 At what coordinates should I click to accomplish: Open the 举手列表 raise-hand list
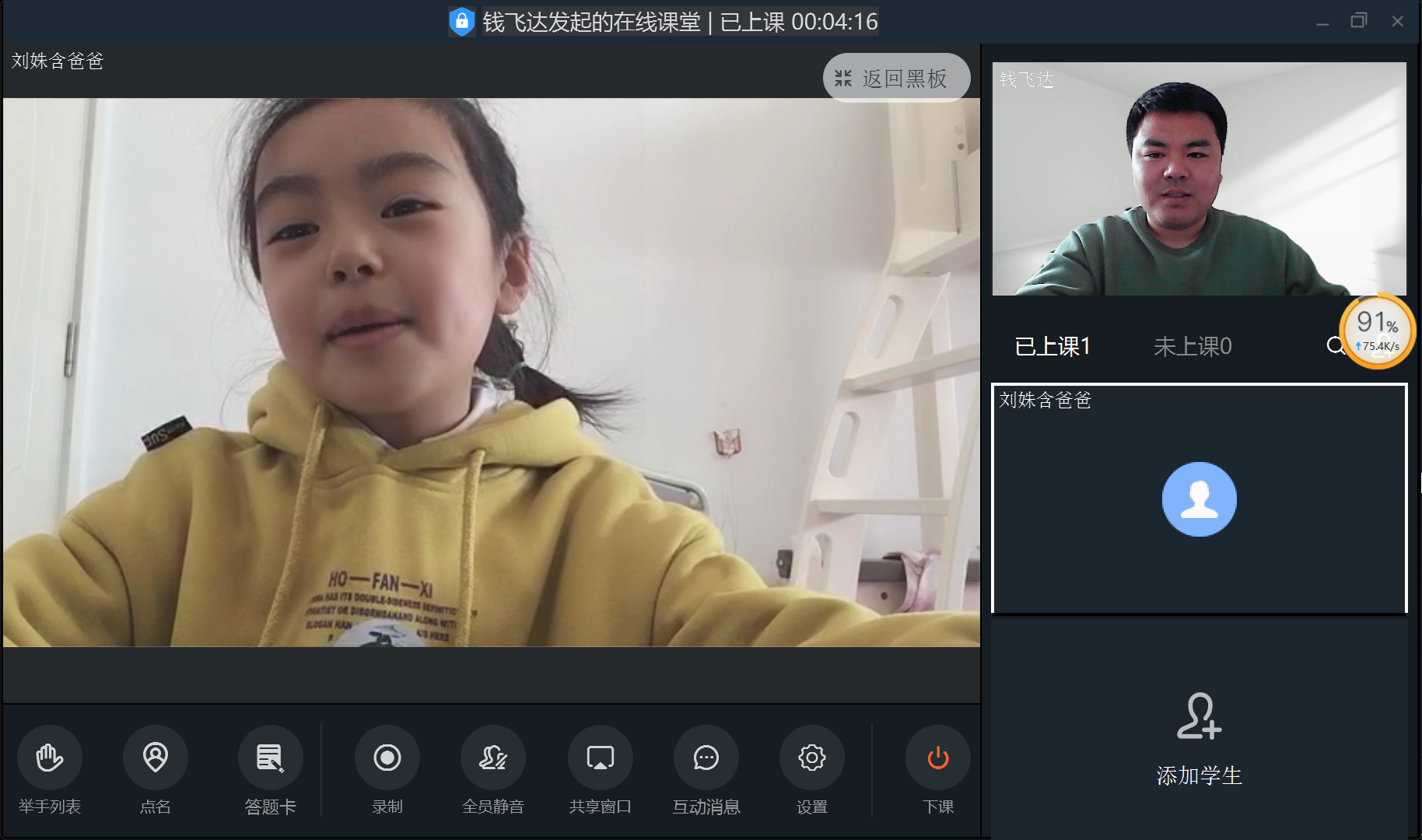50,758
